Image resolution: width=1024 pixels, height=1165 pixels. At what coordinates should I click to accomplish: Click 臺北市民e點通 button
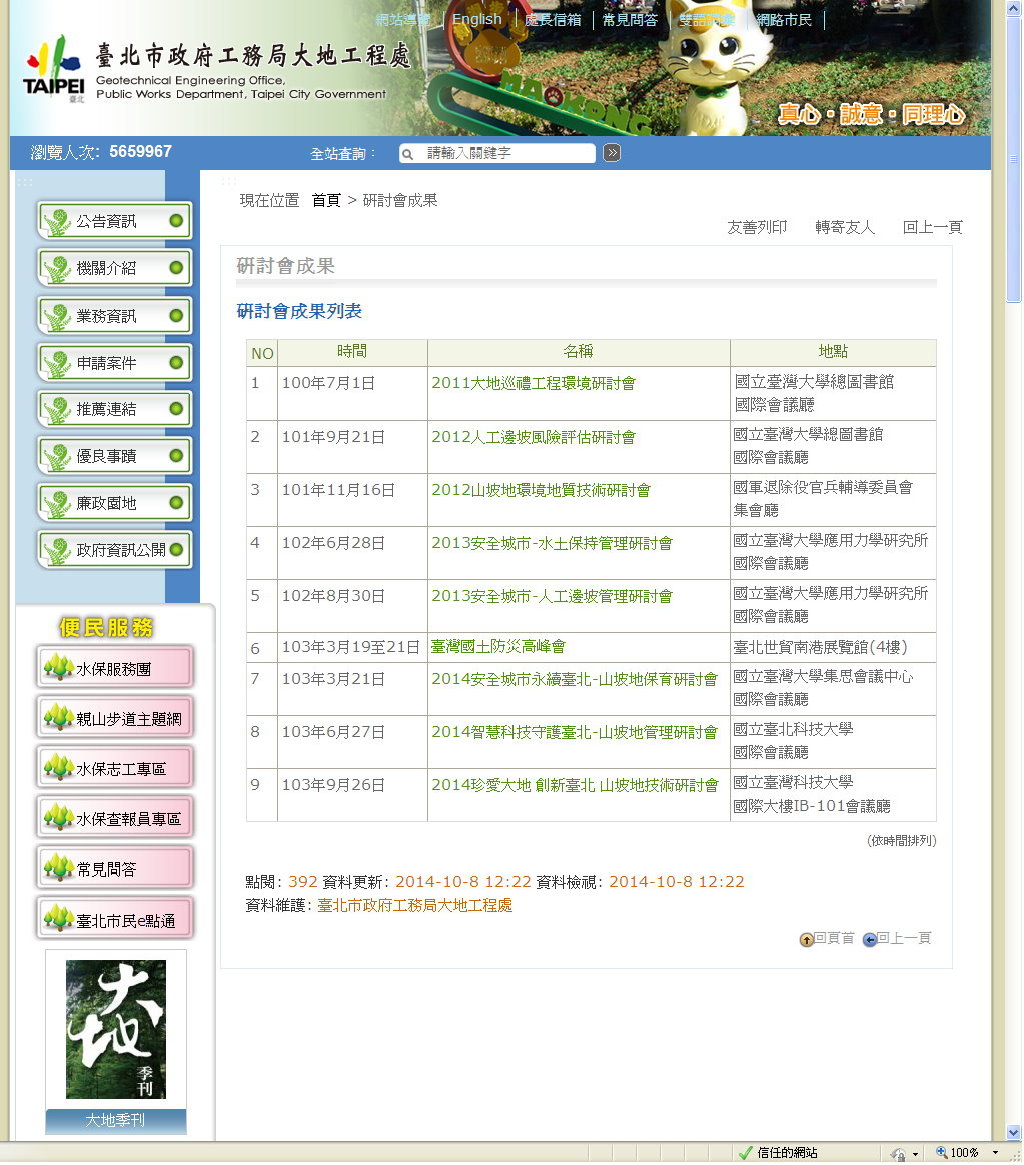coord(115,918)
